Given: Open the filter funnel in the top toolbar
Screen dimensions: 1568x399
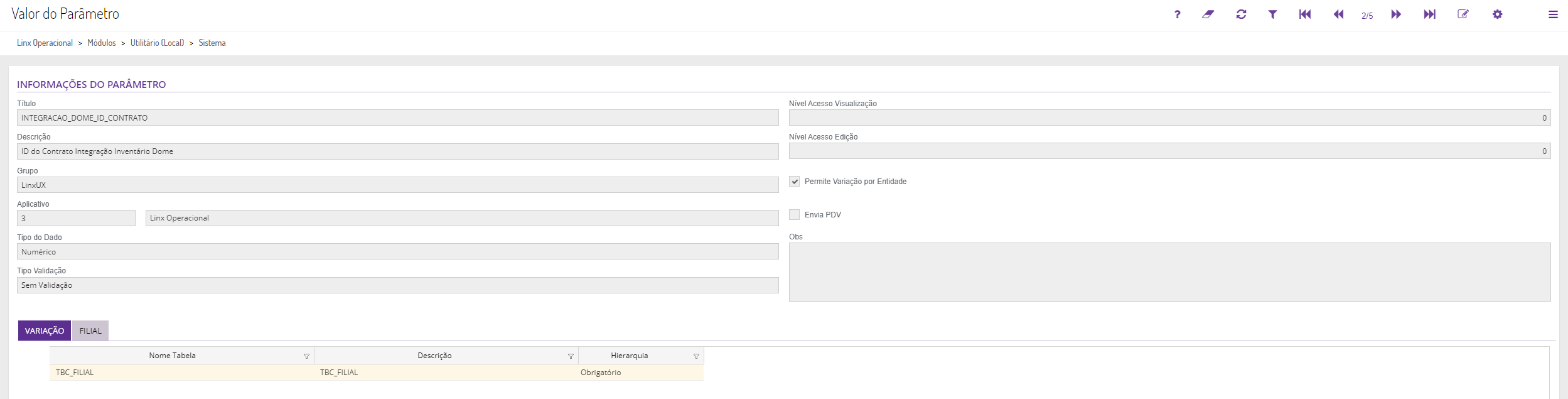Looking at the screenshot, I should pyautogui.click(x=1272, y=14).
